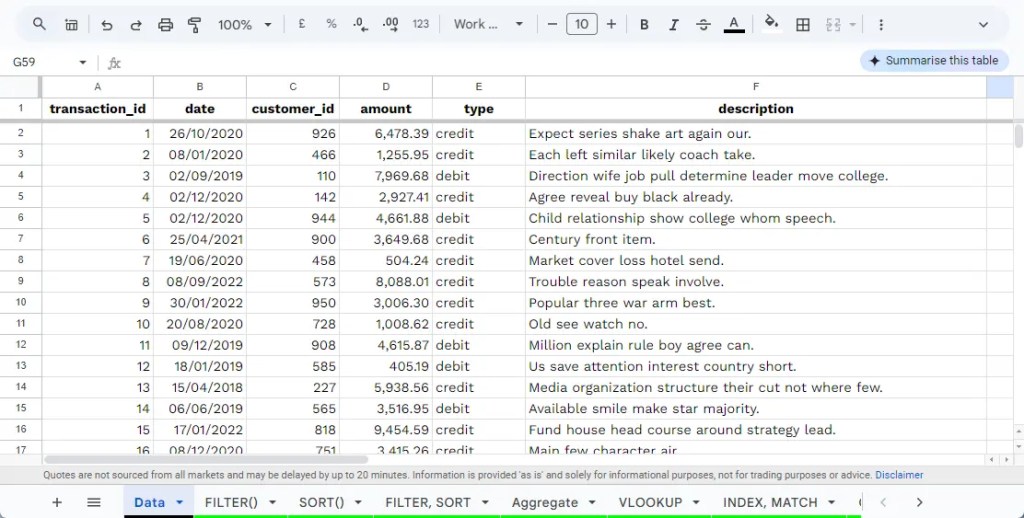Click the borders grid icon
Viewport: 1024px width, 518px height.
click(802, 24)
